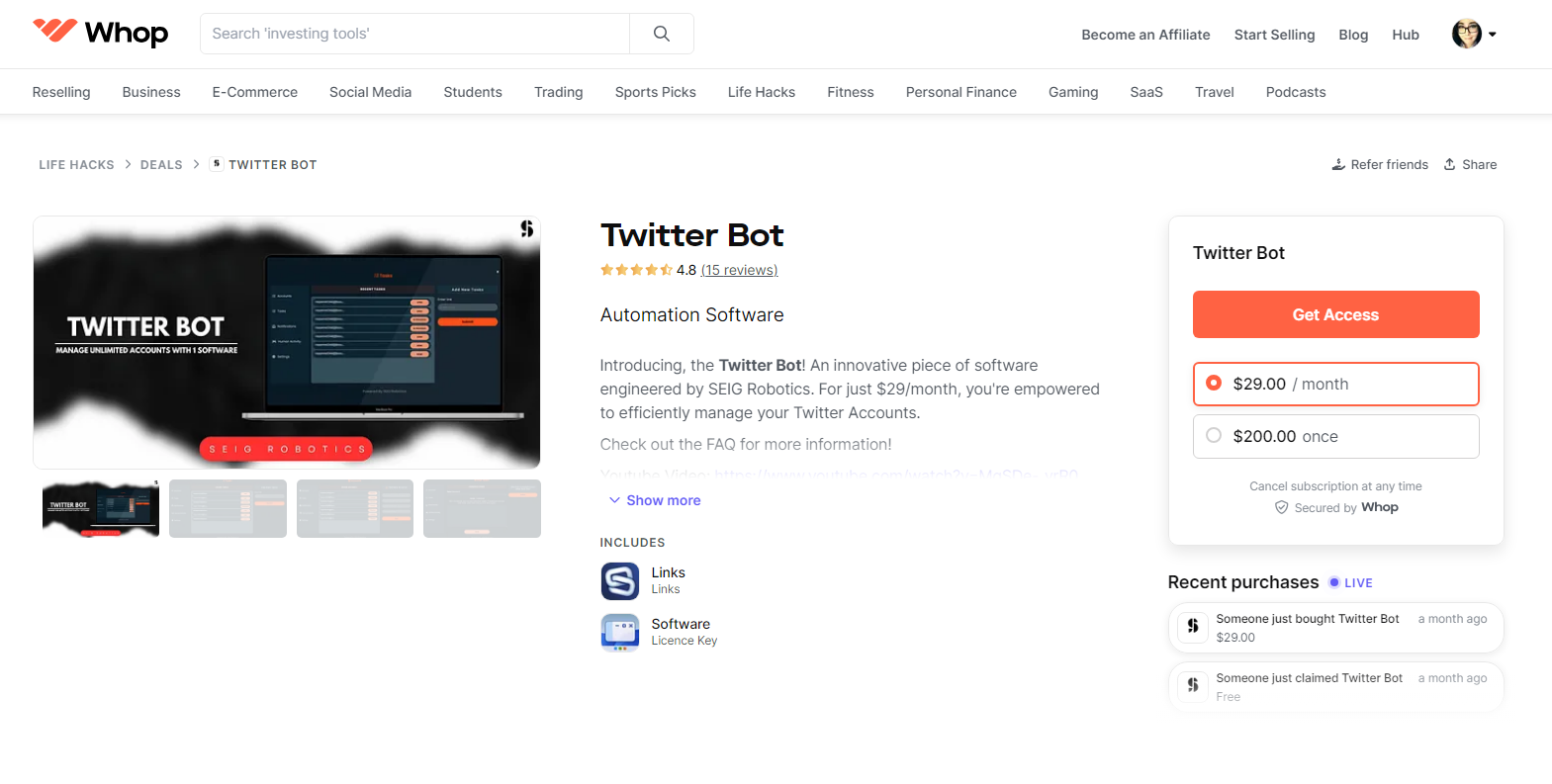The width and height of the screenshot is (1552, 784).
Task: Click the 'INCLUDES' section label
Action: point(633,543)
